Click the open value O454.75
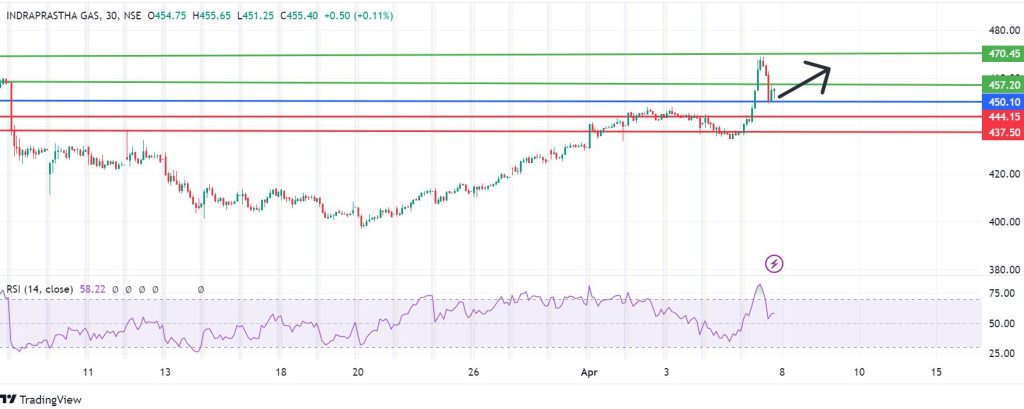 (168, 16)
